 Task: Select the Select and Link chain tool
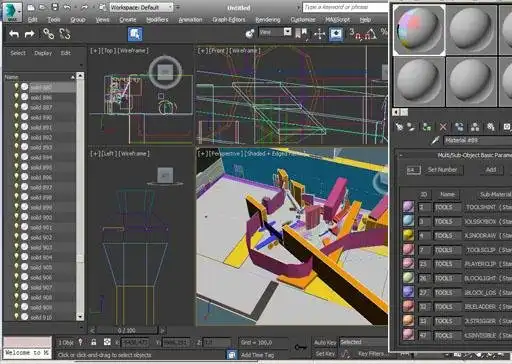49,34
